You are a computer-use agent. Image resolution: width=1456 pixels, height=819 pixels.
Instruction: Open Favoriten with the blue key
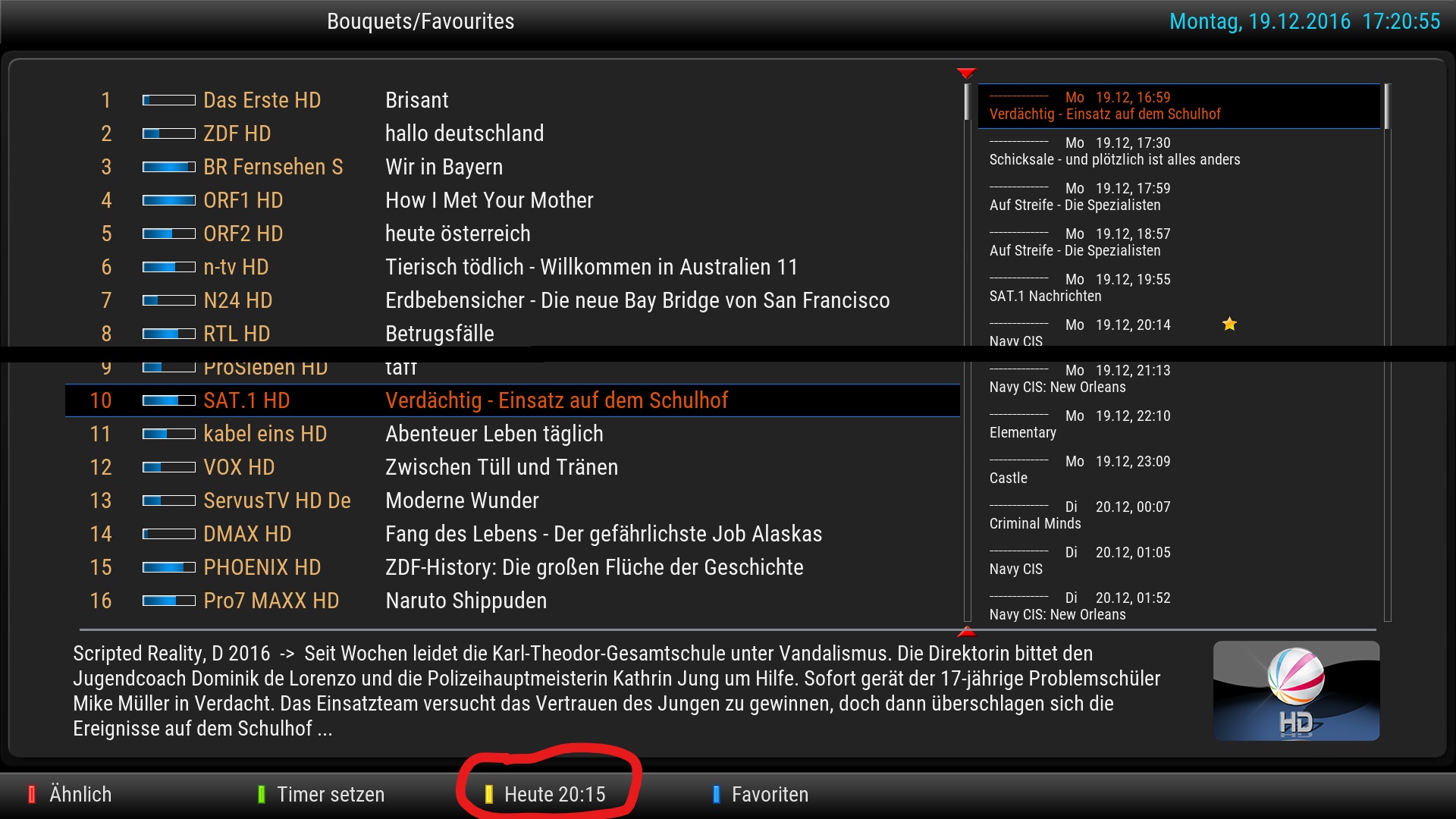769,794
